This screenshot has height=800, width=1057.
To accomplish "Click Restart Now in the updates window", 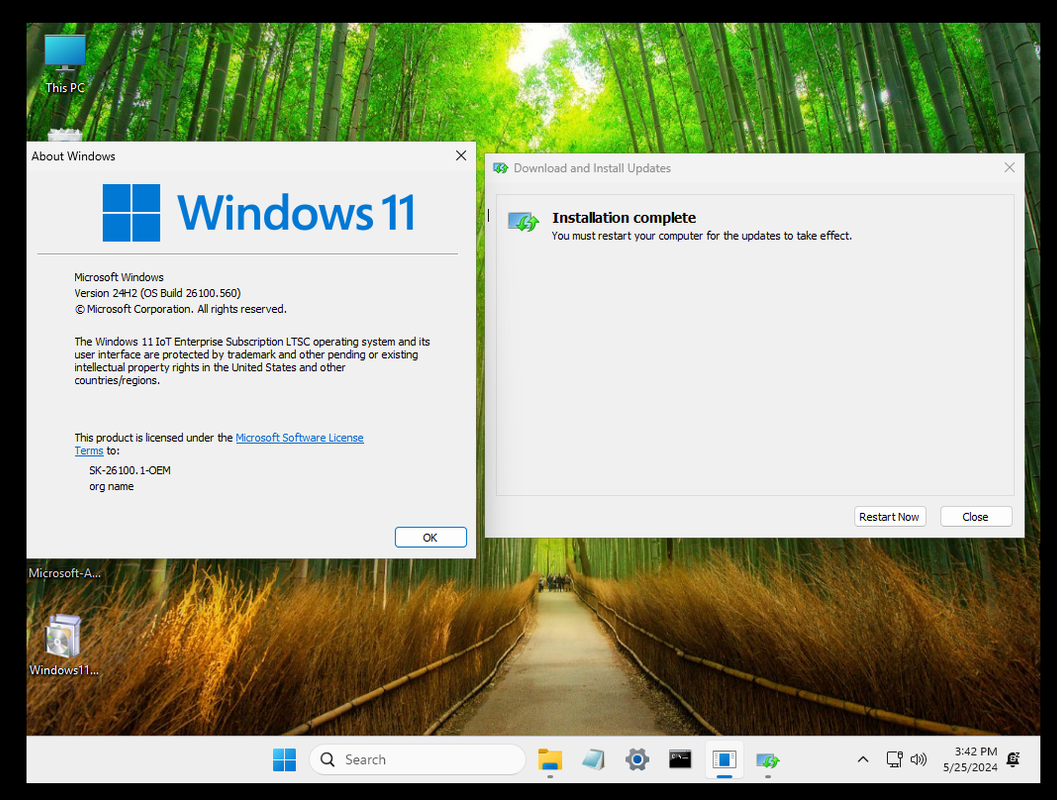I will tap(889, 516).
